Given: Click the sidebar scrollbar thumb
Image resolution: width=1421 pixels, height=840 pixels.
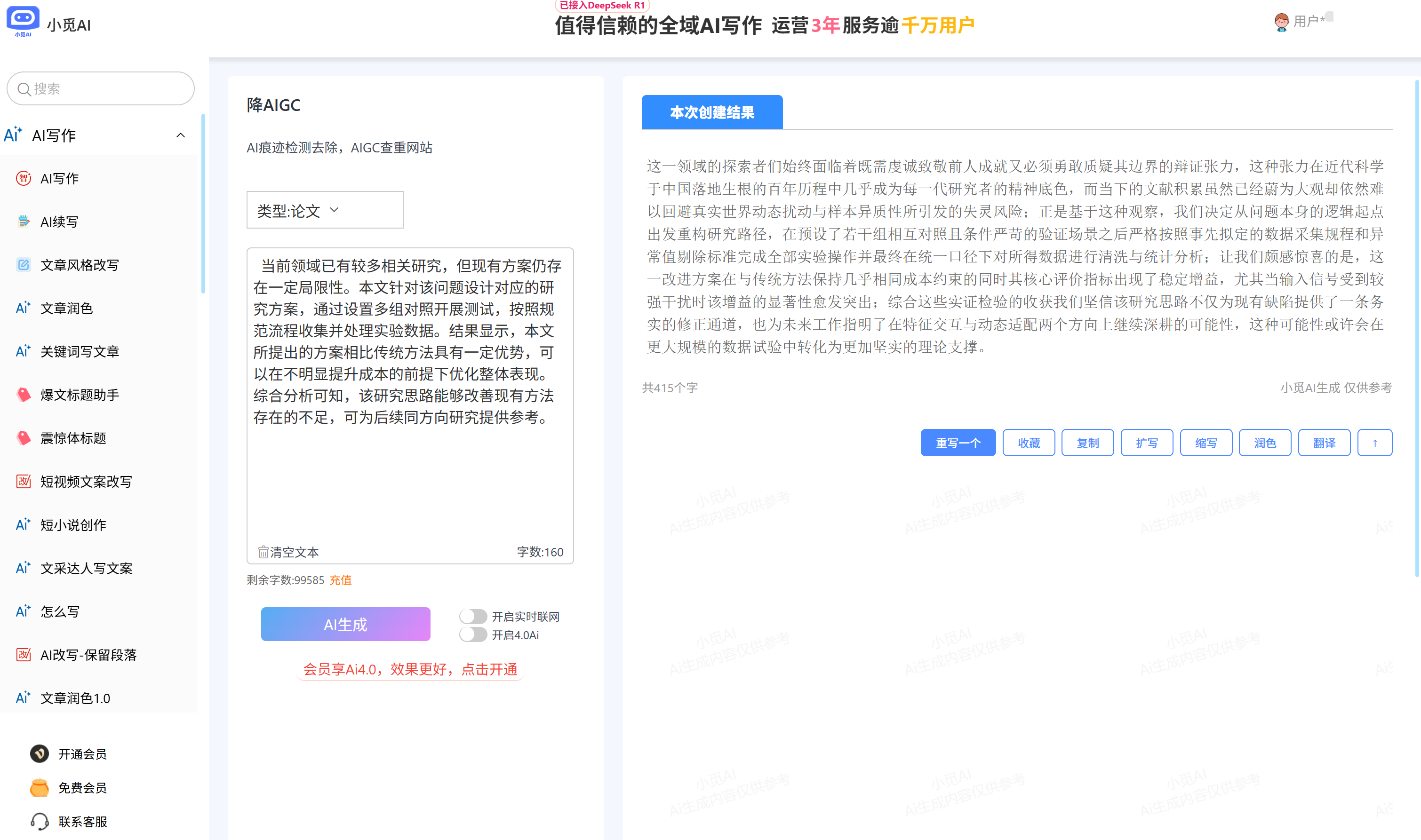Looking at the screenshot, I should (203, 204).
